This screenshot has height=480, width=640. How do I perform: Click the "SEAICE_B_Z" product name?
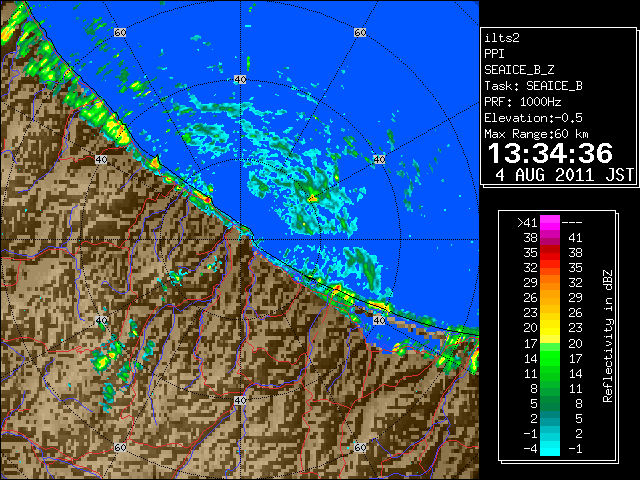[x=519, y=70]
